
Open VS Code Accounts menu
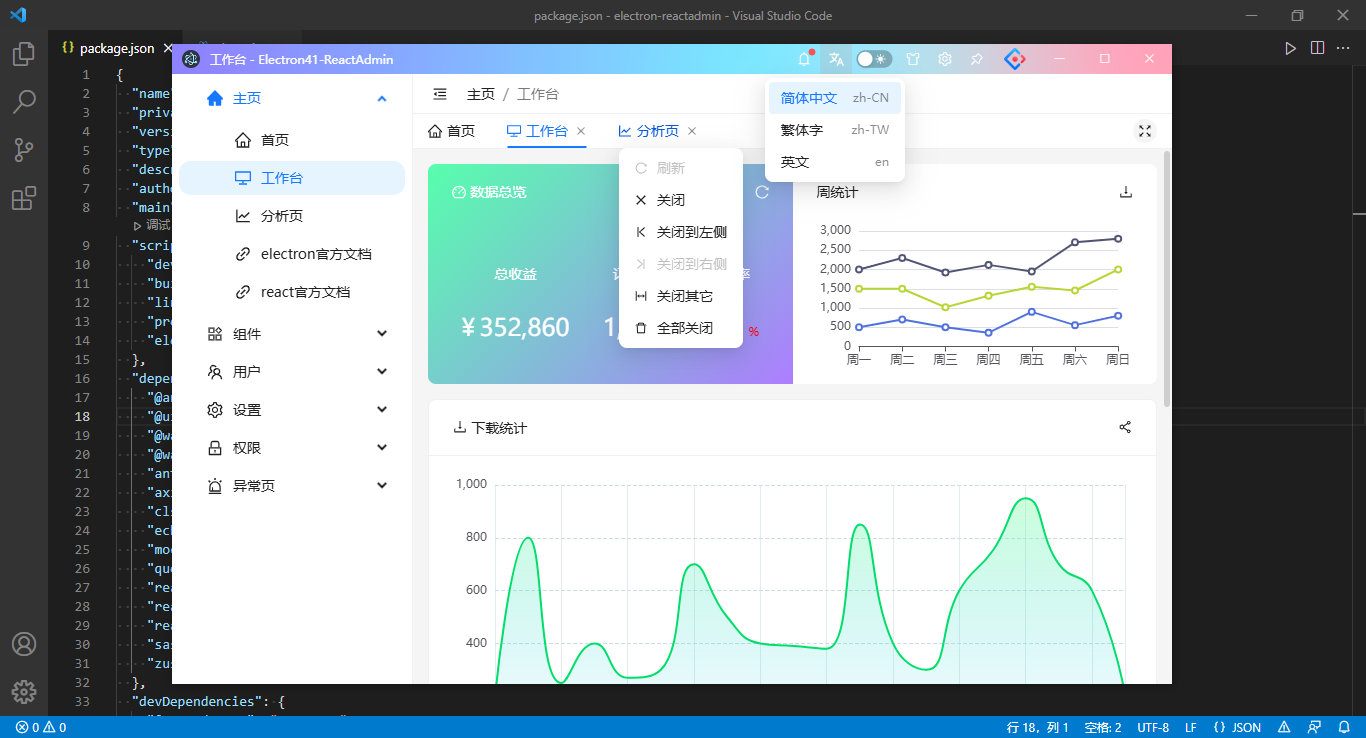[x=24, y=644]
